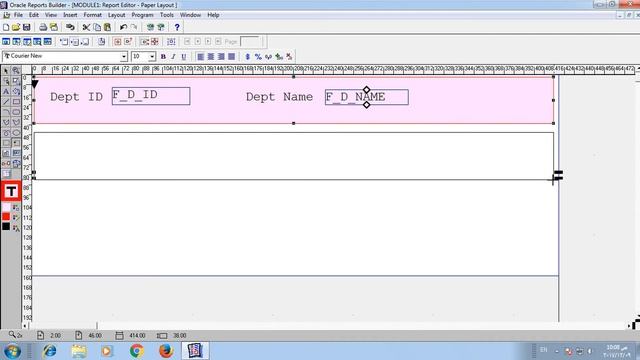Select the F_D_ID field on canvas
This screenshot has height=360, width=640.
pyautogui.click(x=151, y=96)
